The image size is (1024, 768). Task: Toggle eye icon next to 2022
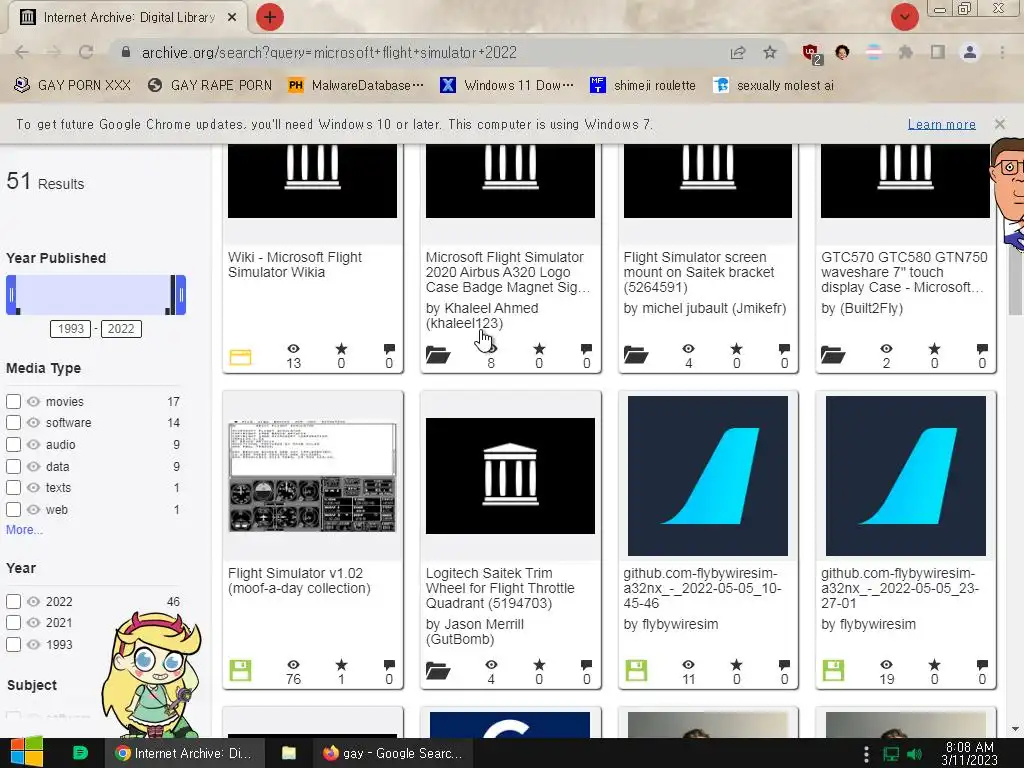(x=33, y=601)
